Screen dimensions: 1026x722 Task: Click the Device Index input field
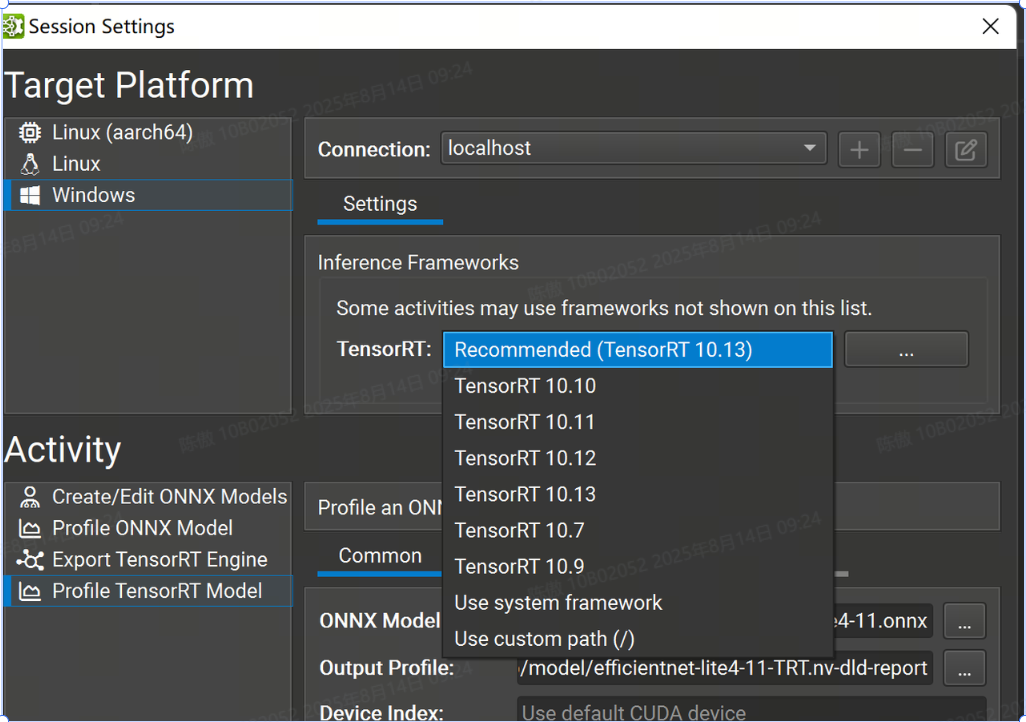(x=751, y=710)
